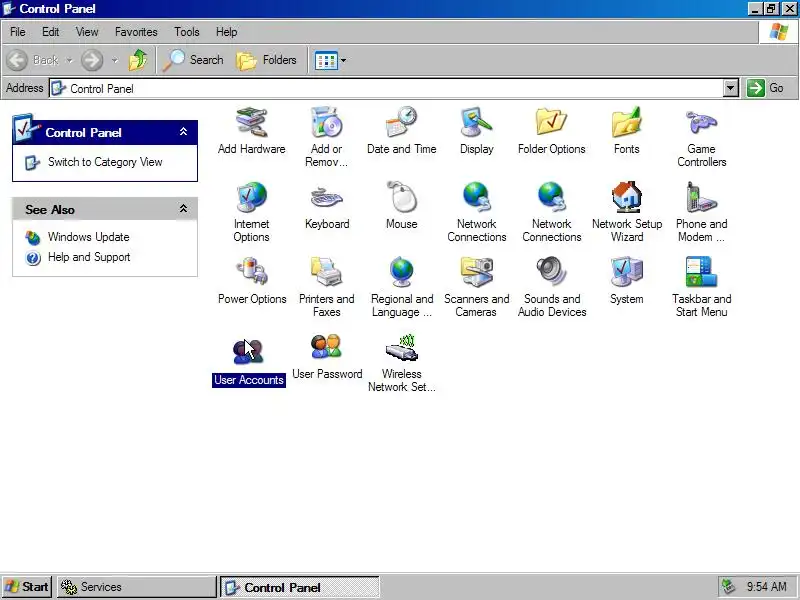Open the Add Hardware icon
The height and width of the screenshot is (600, 800).
click(251, 123)
